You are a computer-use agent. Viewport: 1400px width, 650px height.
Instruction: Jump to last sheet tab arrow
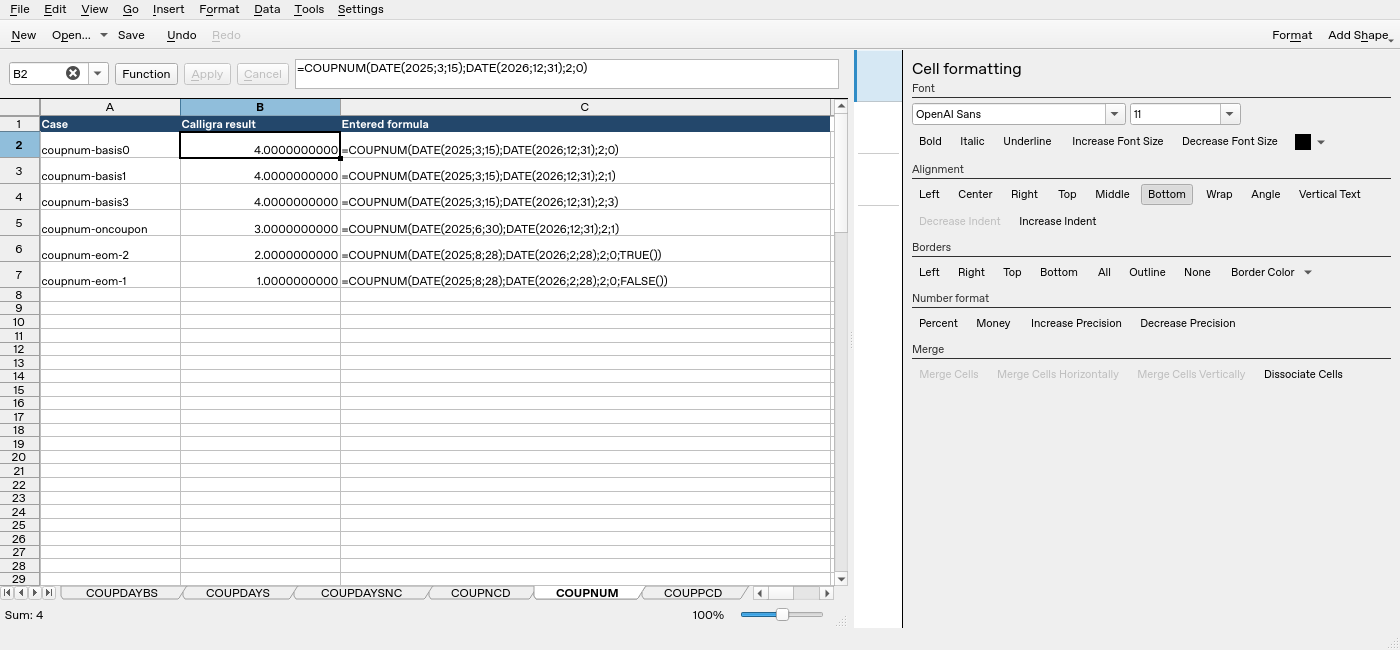pyautogui.click(x=48, y=593)
